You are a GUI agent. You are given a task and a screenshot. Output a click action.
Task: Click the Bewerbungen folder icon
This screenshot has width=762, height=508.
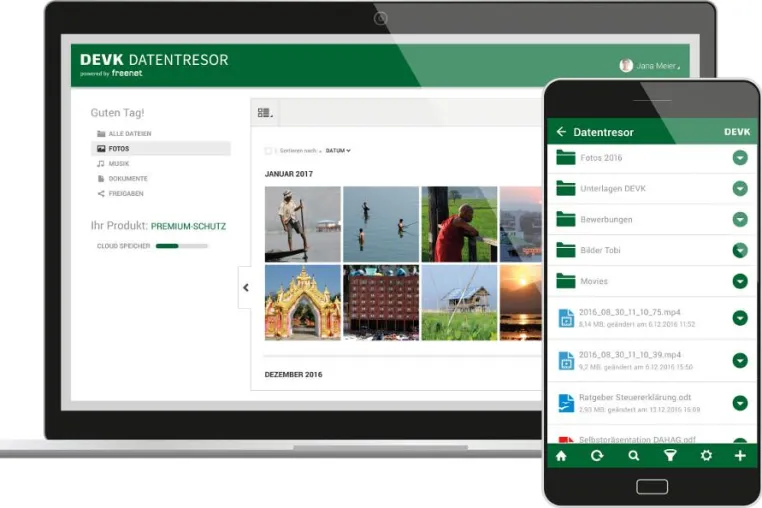point(566,219)
